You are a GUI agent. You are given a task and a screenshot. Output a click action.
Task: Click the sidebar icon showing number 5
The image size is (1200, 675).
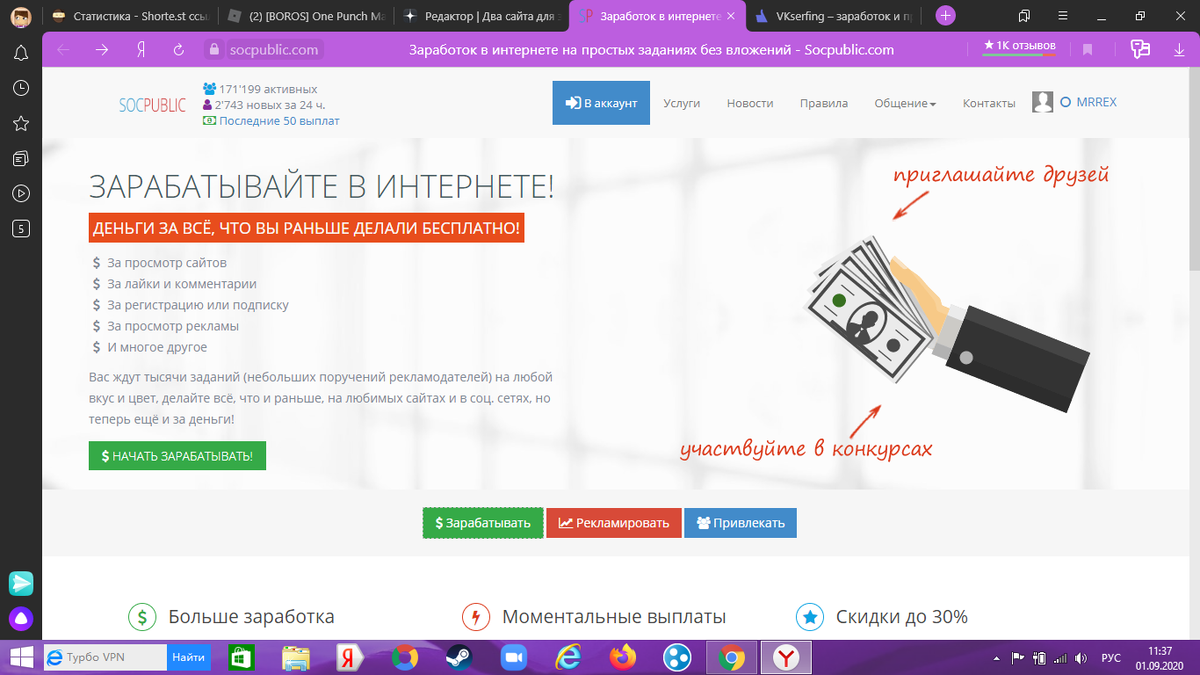(x=20, y=228)
